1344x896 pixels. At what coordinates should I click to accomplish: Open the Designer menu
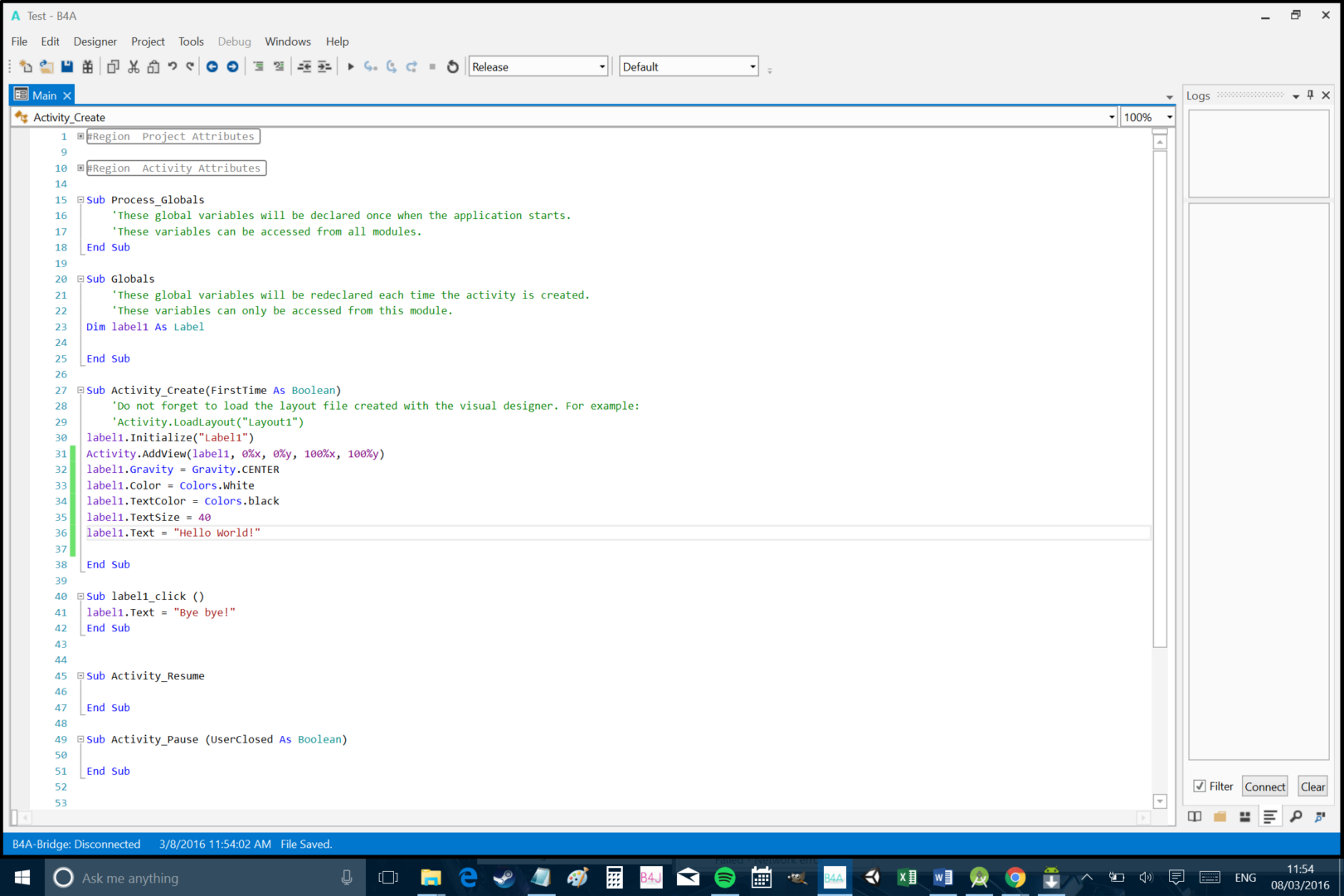(x=95, y=41)
